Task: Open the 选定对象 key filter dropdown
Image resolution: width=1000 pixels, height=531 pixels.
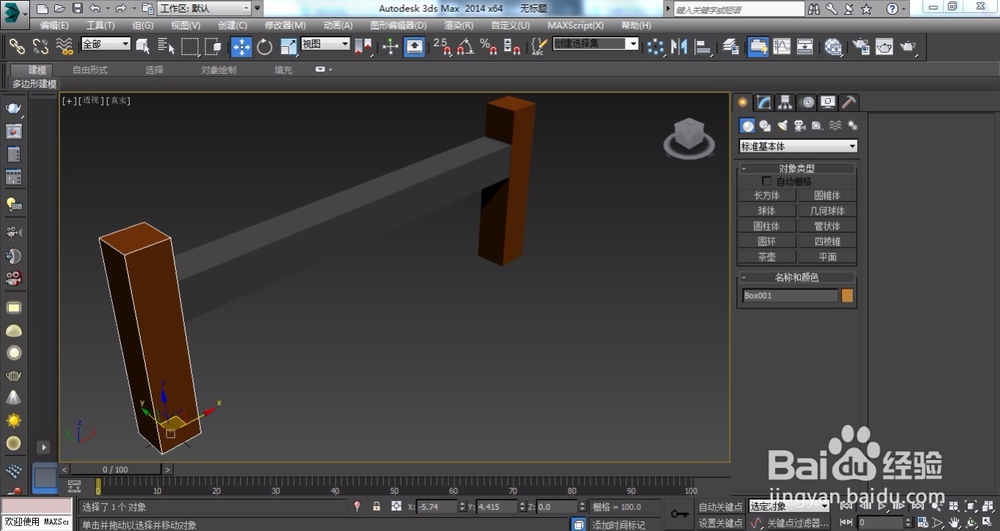Action: coord(789,506)
